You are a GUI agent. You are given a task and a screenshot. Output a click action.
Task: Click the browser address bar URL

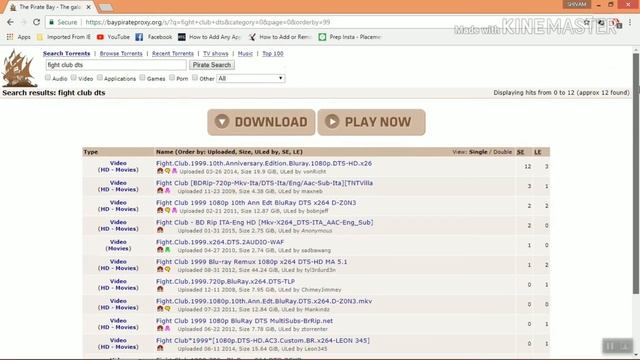coord(208,22)
